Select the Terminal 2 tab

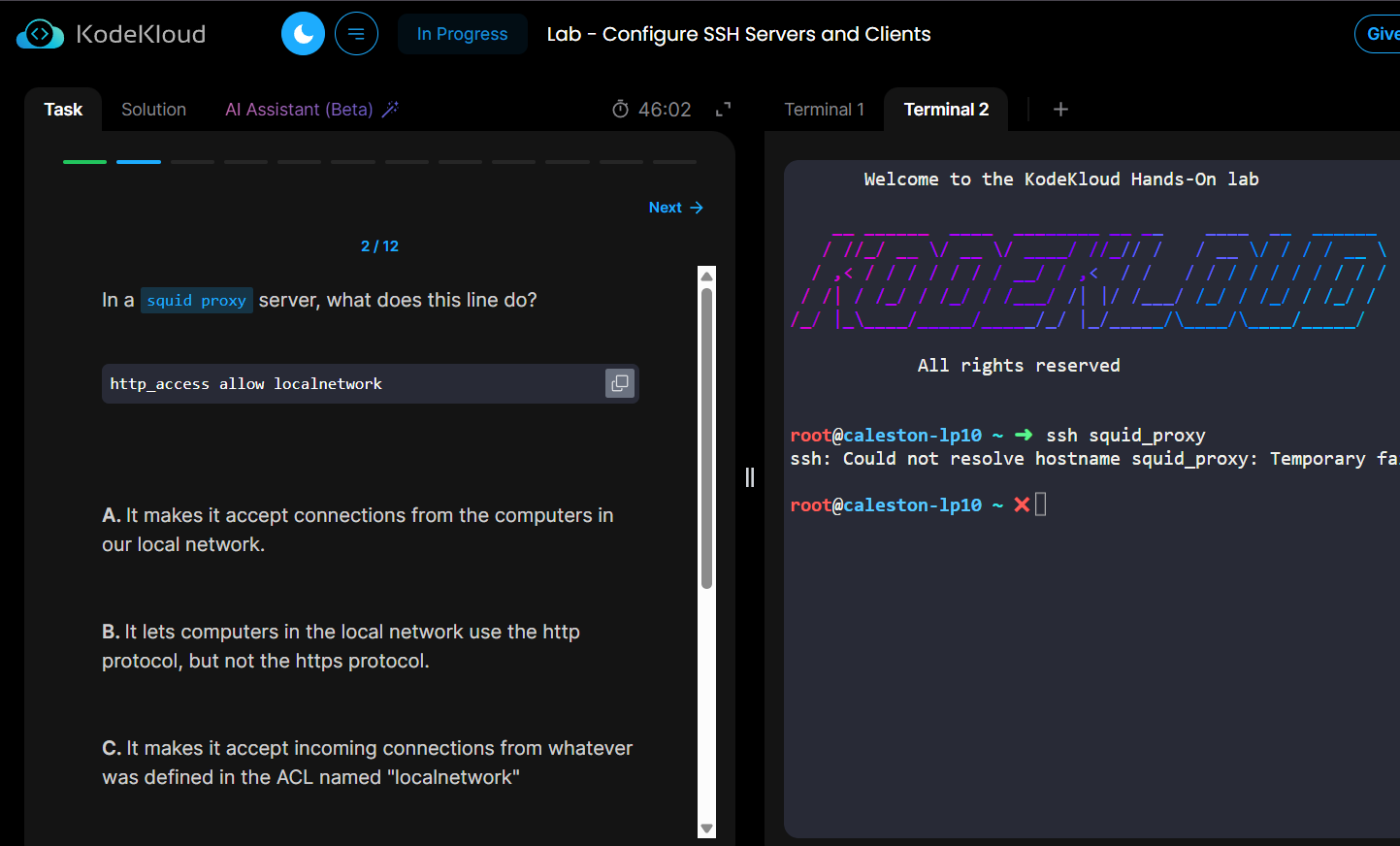[946, 110]
